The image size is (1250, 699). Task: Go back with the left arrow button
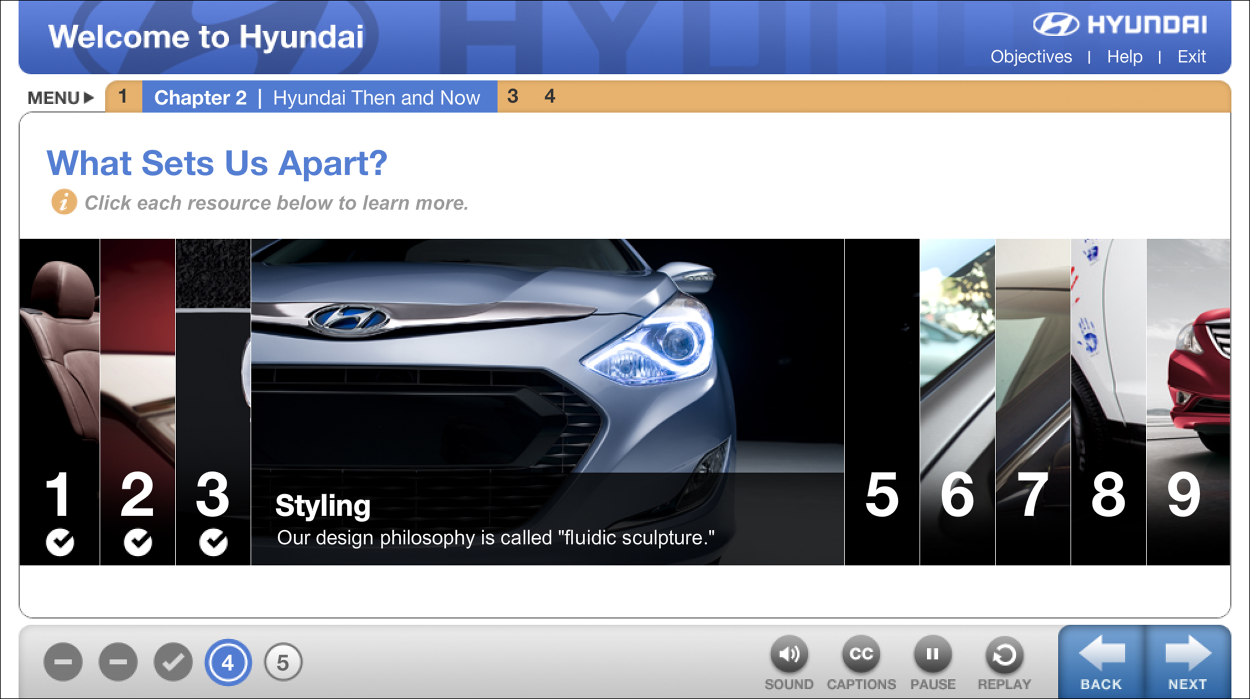click(1101, 661)
